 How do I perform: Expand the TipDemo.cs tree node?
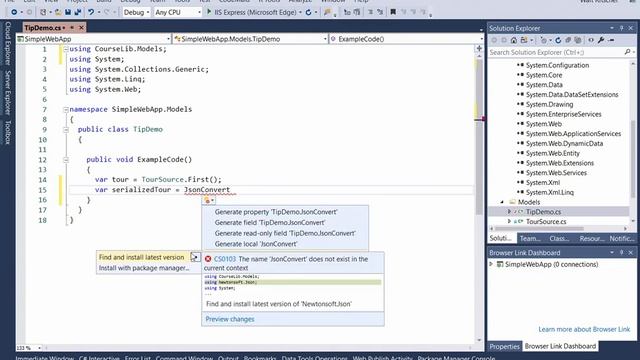[509, 212]
